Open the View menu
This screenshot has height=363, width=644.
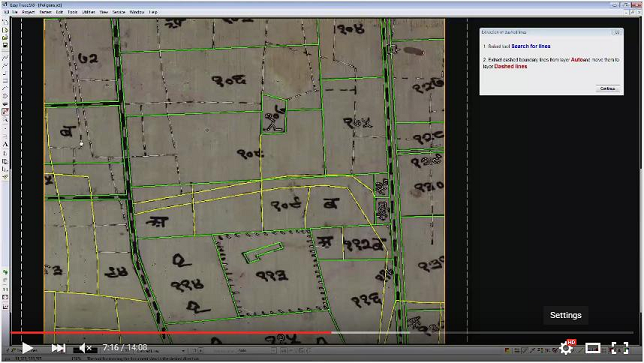click(104, 12)
